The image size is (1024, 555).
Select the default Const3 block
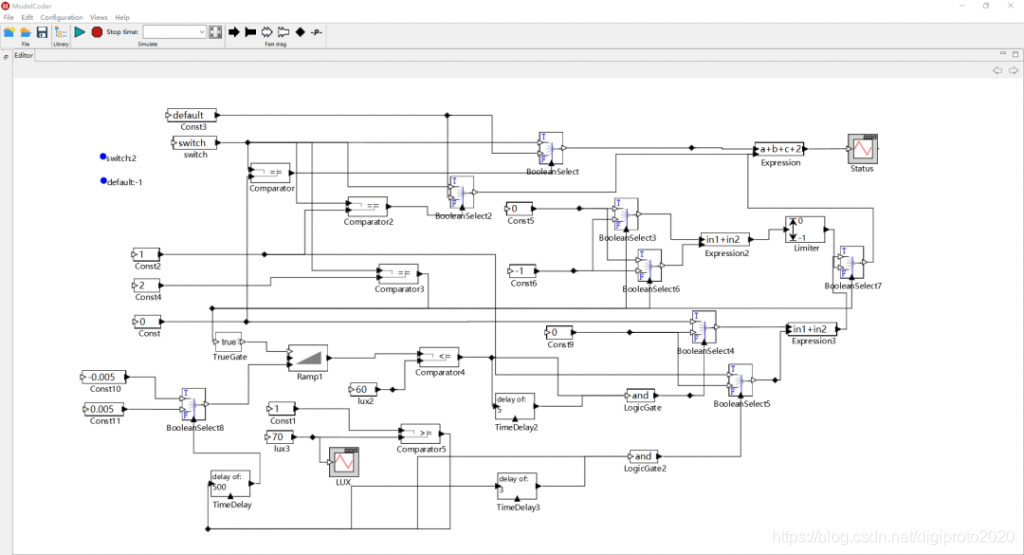[191, 115]
